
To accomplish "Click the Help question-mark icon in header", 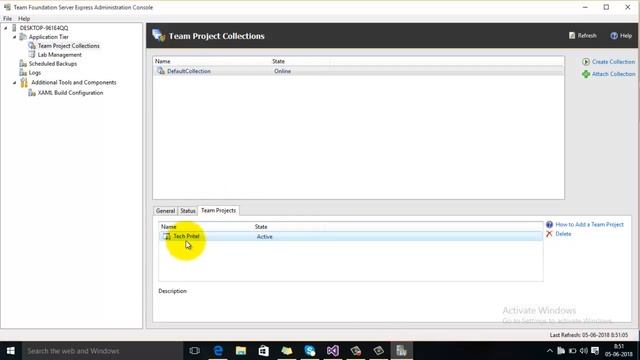I will (614, 36).
